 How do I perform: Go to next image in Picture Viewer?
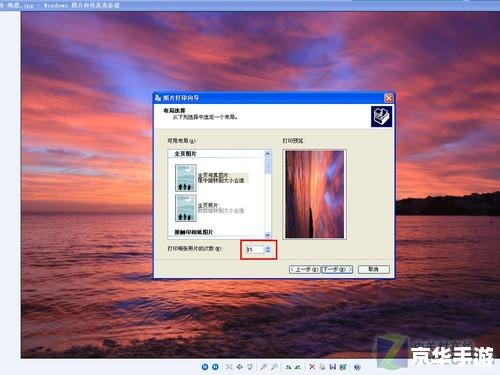coord(215,367)
